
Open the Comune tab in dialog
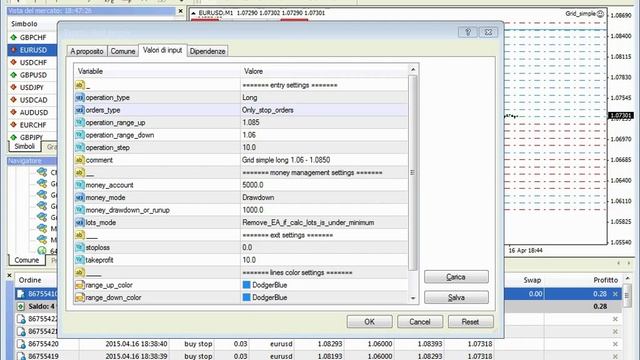point(122,51)
